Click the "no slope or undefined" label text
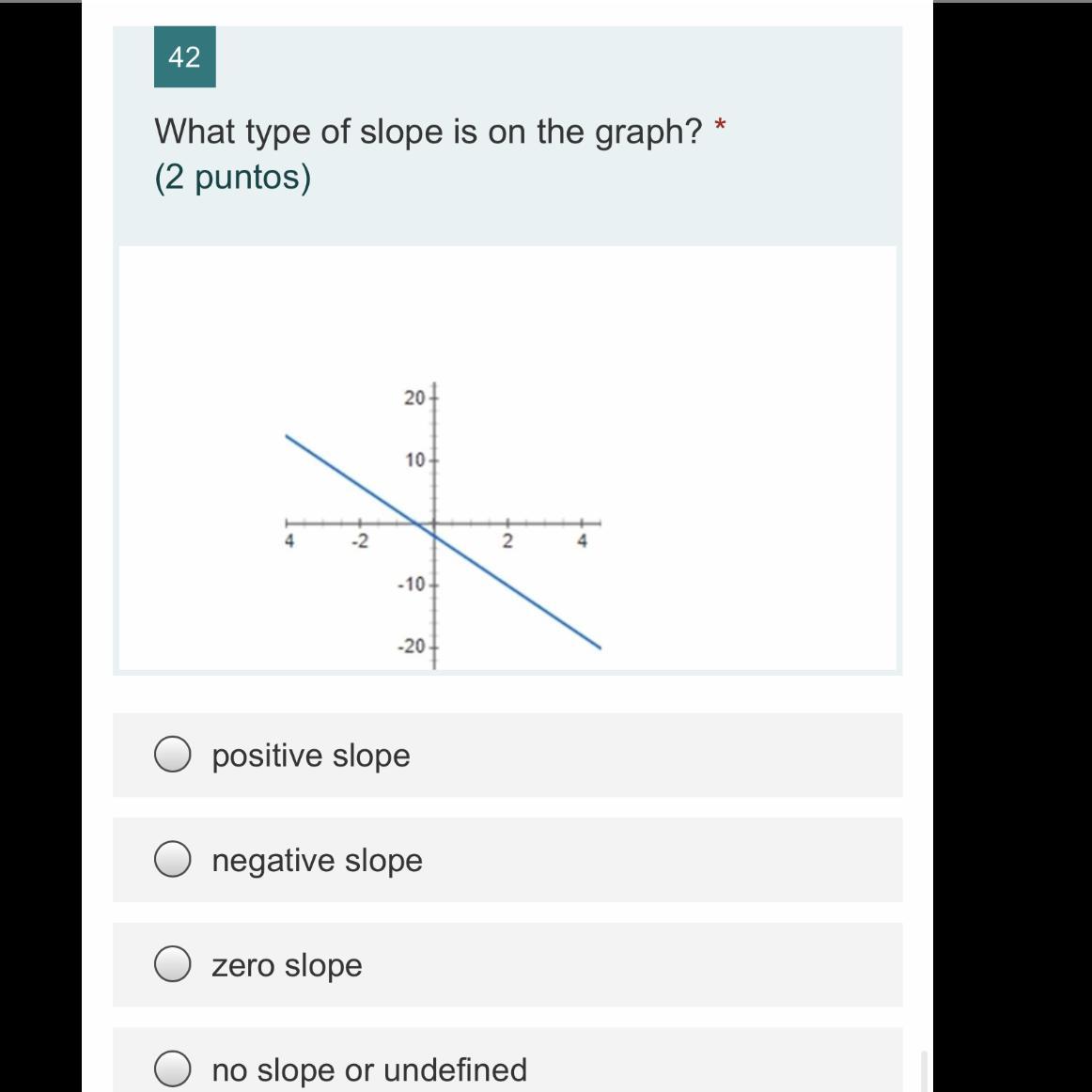The image size is (1092, 1092). [x=370, y=1070]
